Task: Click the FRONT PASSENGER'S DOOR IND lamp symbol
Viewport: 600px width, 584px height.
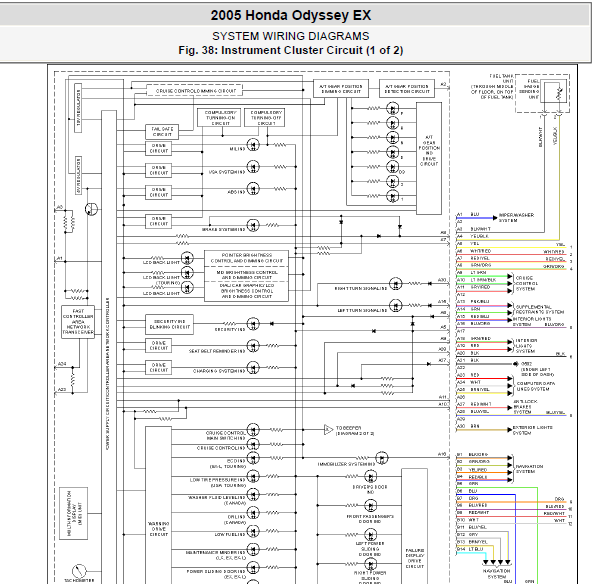Action: (x=370, y=506)
